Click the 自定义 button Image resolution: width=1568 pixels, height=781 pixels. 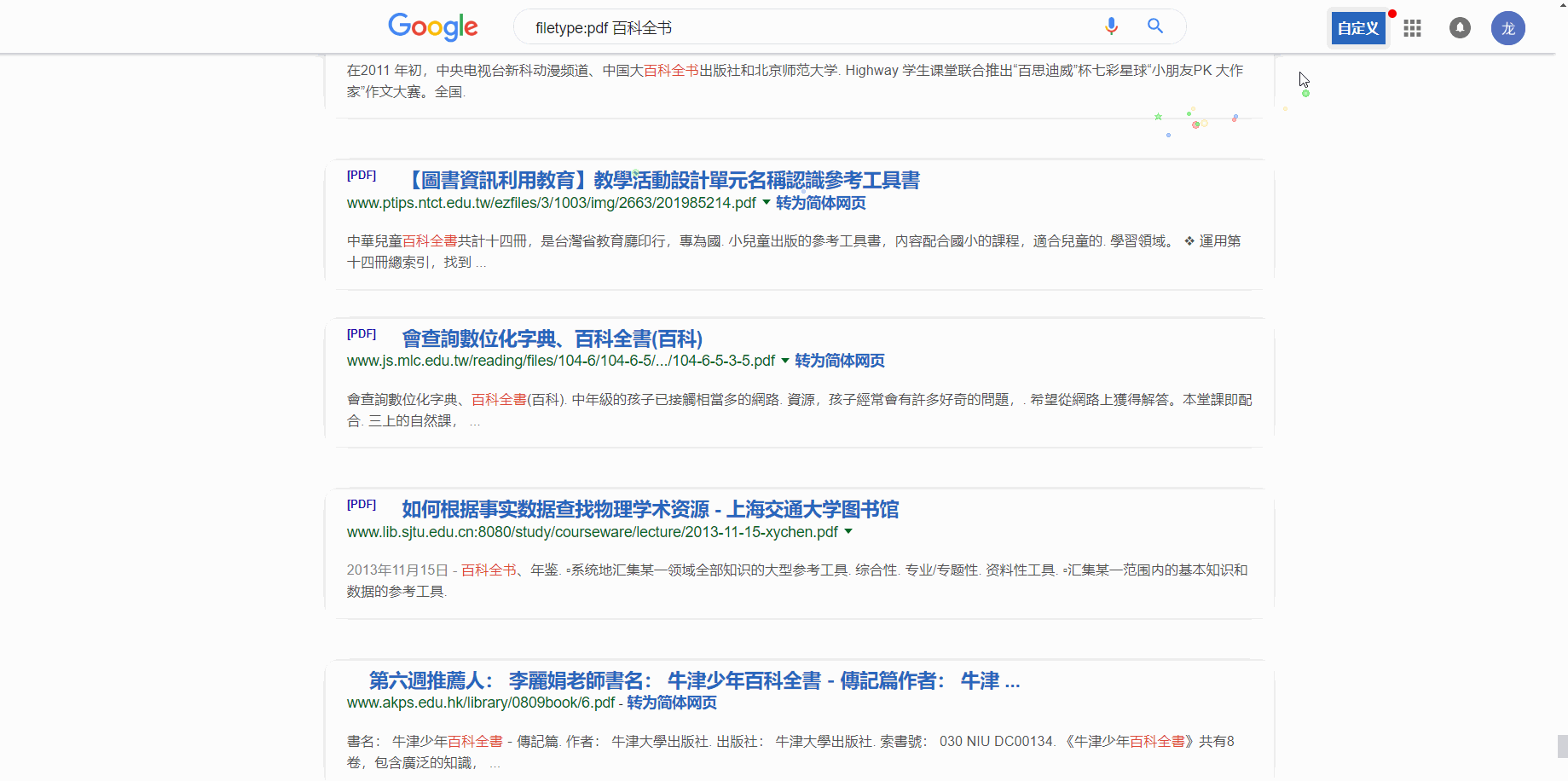(x=1358, y=28)
